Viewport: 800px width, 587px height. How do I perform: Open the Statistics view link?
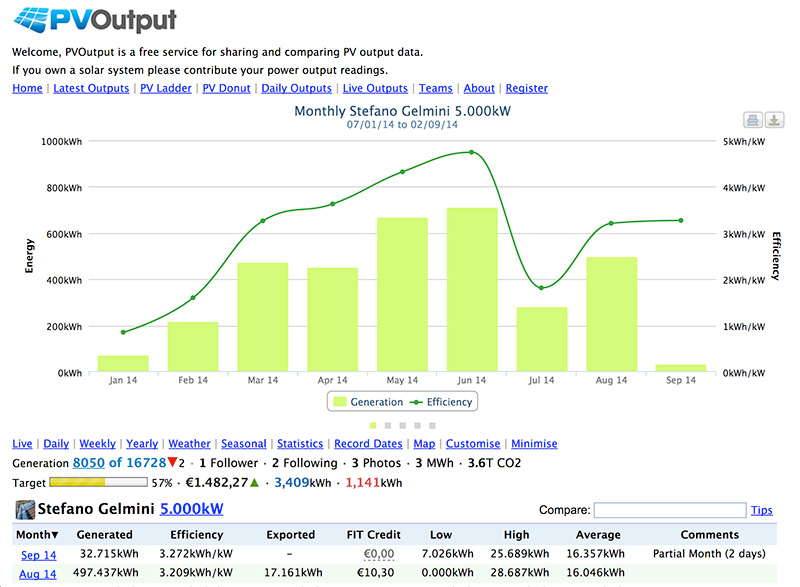(x=300, y=444)
